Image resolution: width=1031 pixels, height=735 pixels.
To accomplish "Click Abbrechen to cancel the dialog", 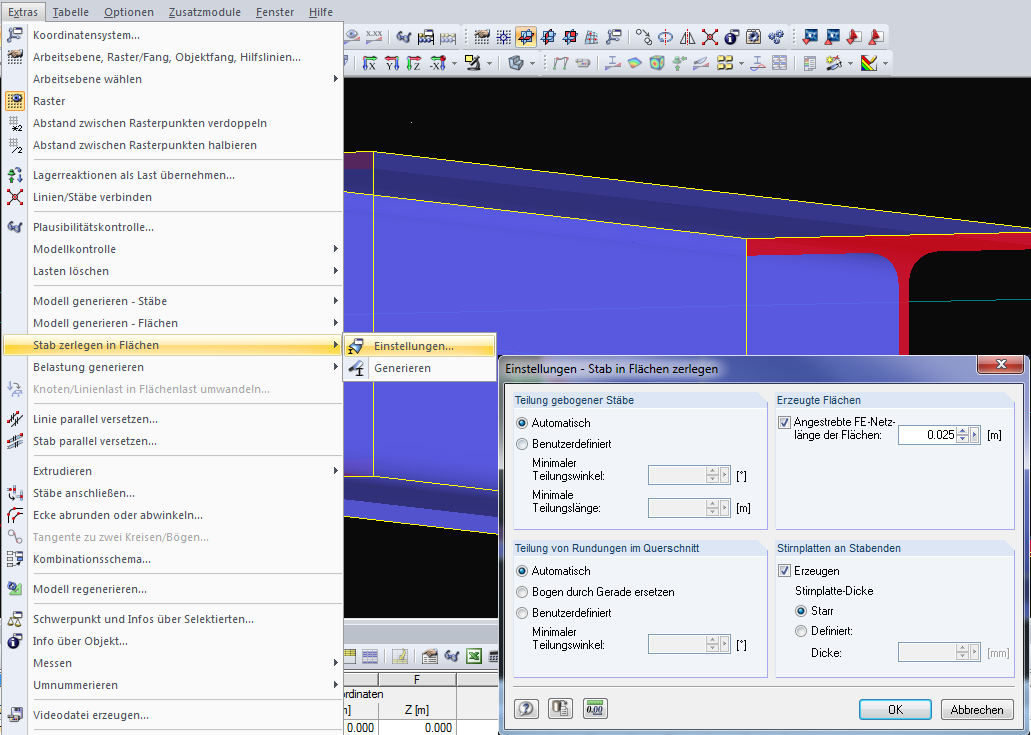I will coord(976,709).
